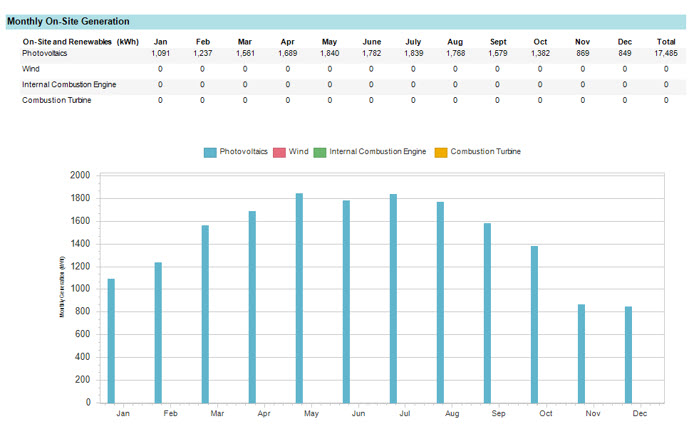
Task: Click the 1,689 Photovoltaics April value
Action: coord(287,53)
